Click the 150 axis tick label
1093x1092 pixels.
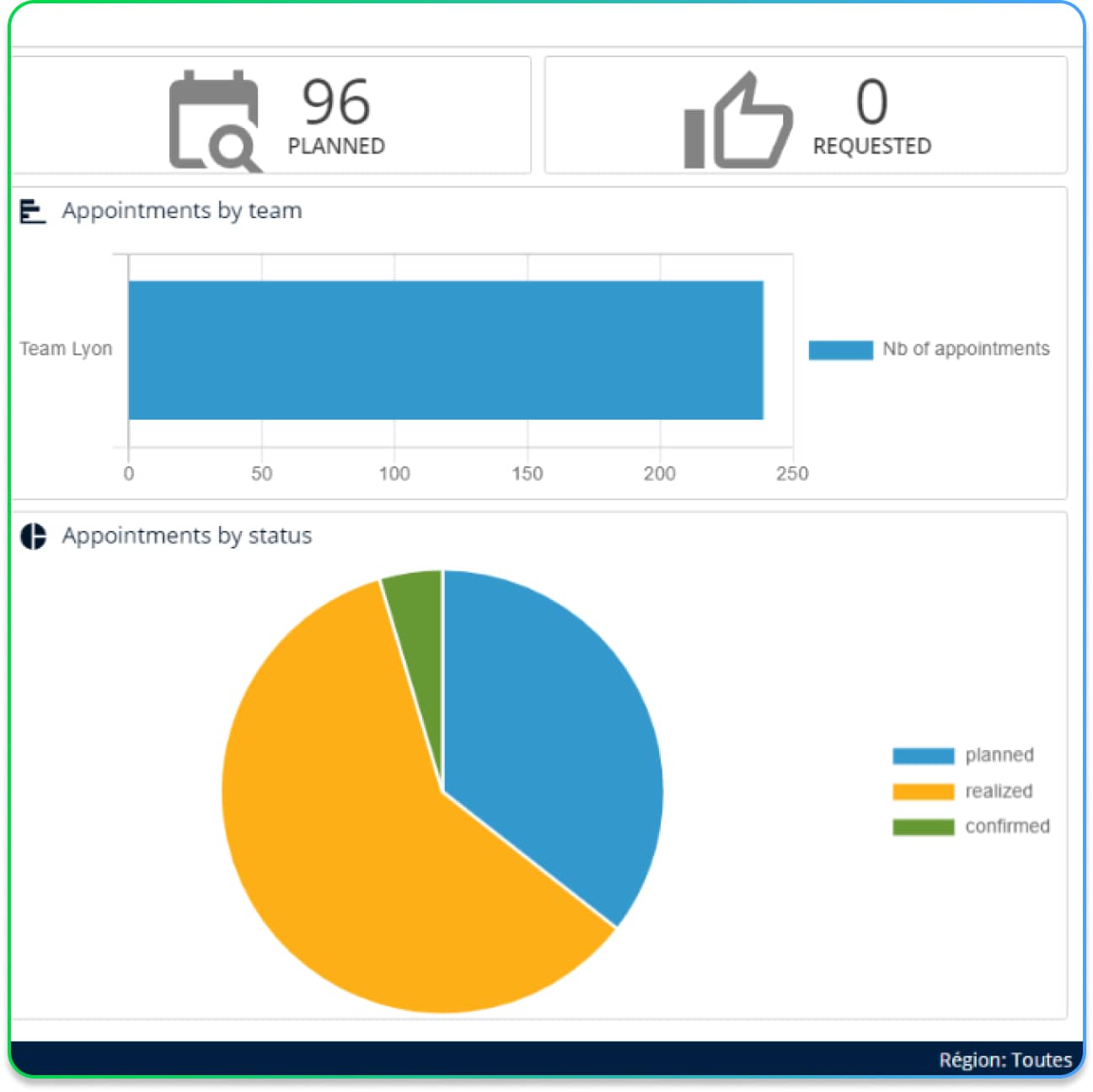coord(528,474)
